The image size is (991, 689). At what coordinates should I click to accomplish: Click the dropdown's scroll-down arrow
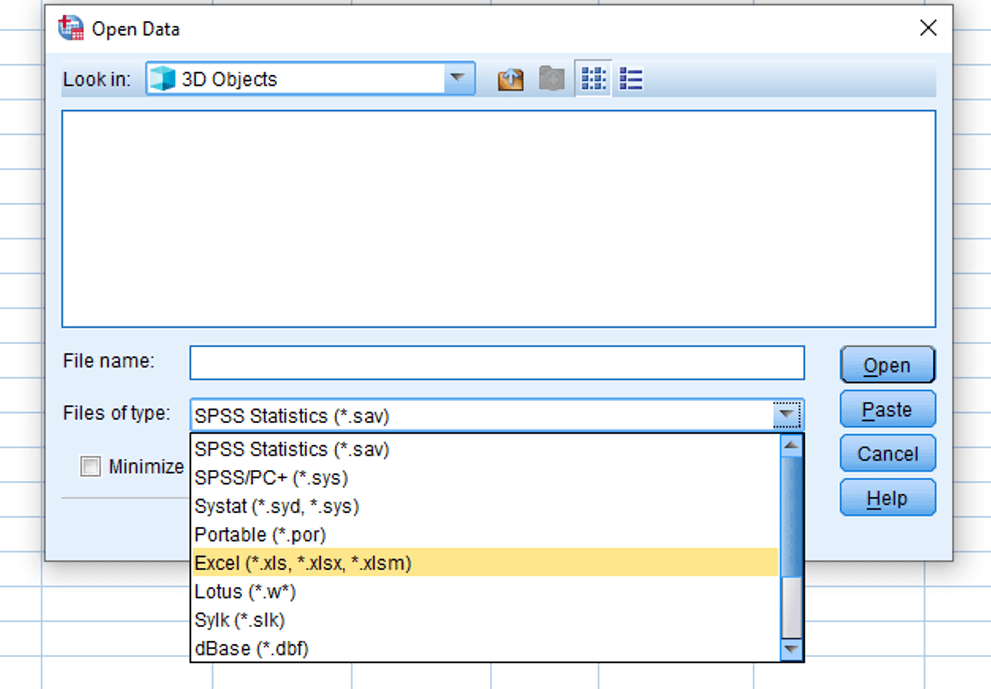click(x=792, y=650)
